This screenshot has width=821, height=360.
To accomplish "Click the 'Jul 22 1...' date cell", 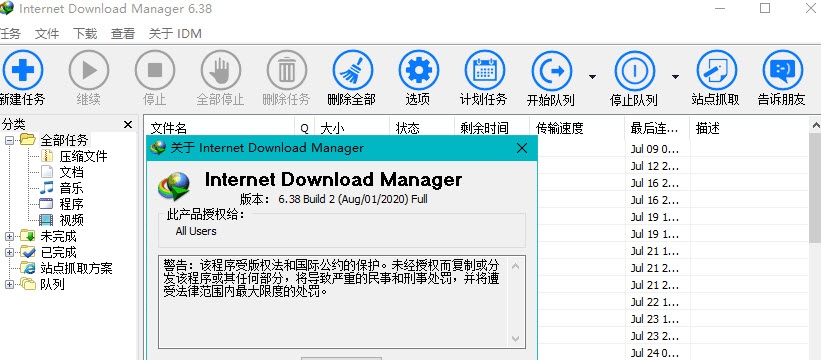I will coord(654,302).
